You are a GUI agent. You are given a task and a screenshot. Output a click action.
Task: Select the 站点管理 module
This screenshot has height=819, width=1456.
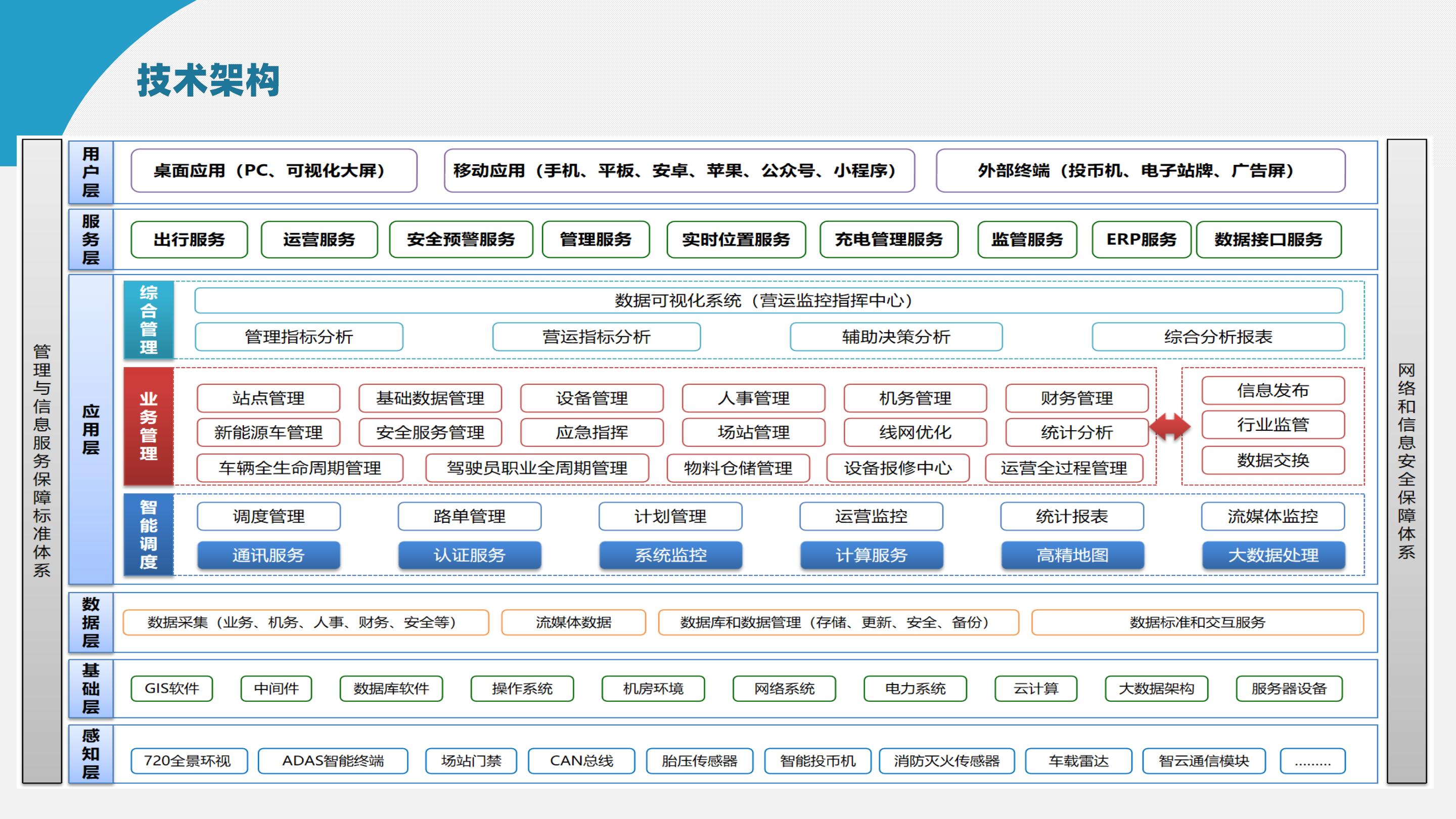[268, 398]
